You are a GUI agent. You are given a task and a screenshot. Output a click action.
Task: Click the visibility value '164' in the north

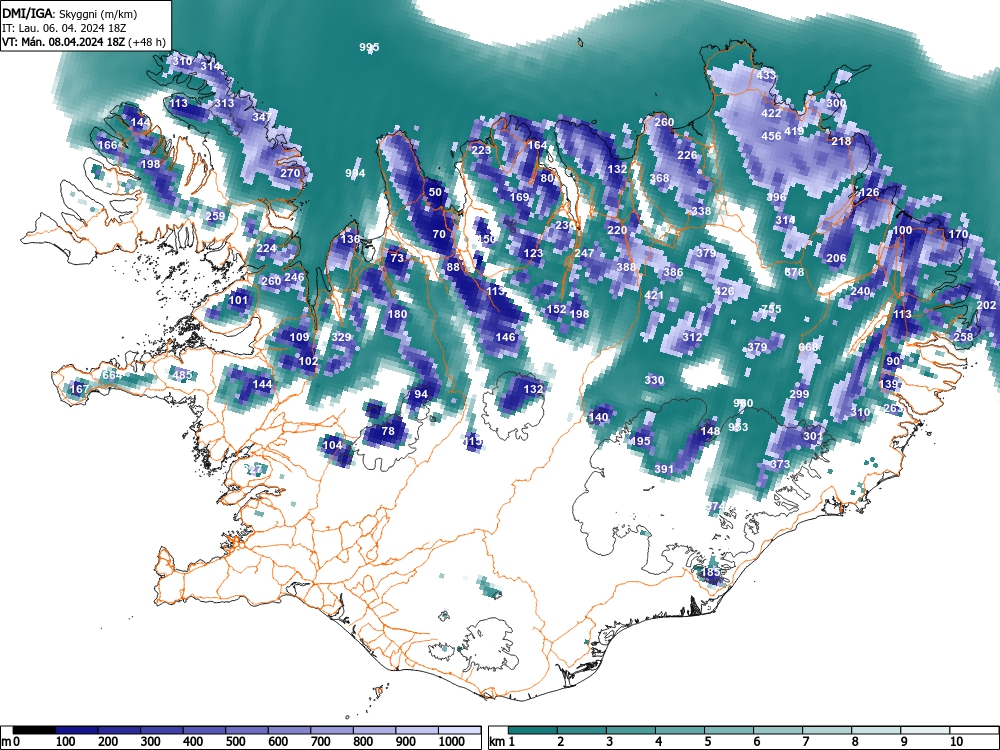pos(537,145)
